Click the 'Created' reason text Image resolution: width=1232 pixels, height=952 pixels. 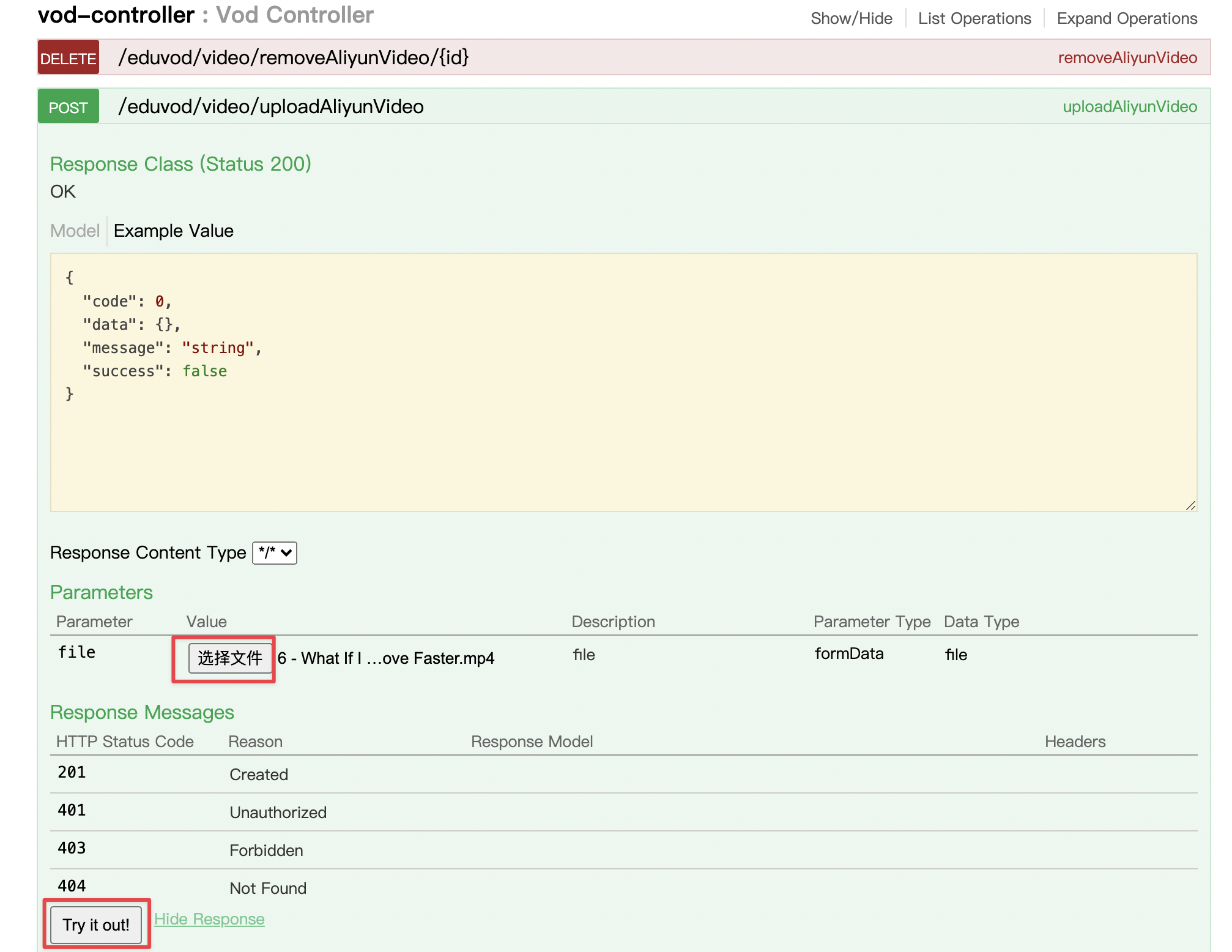pyautogui.click(x=259, y=775)
